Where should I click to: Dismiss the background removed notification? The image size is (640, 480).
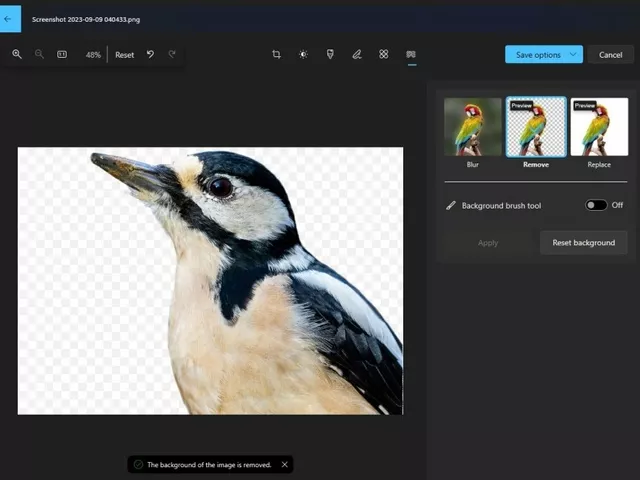click(284, 464)
